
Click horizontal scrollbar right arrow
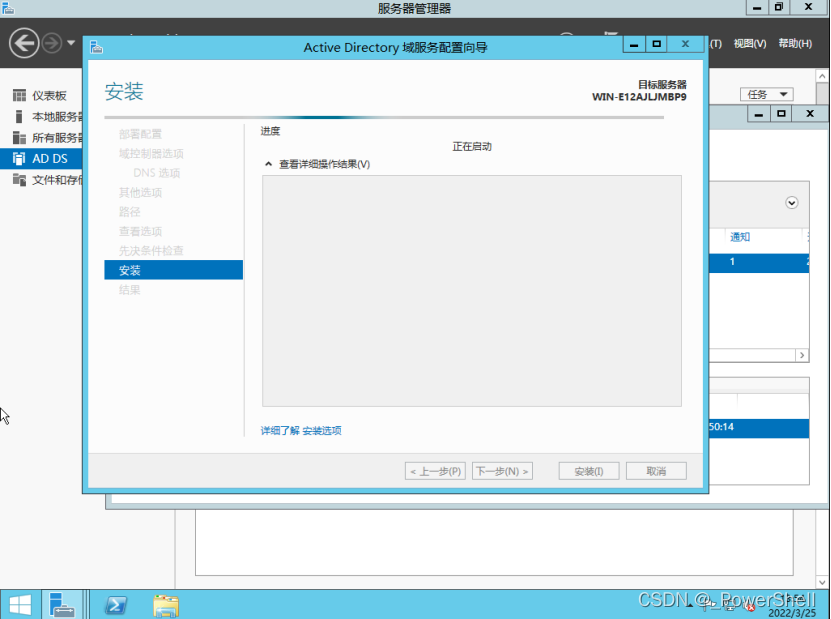click(x=801, y=355)
